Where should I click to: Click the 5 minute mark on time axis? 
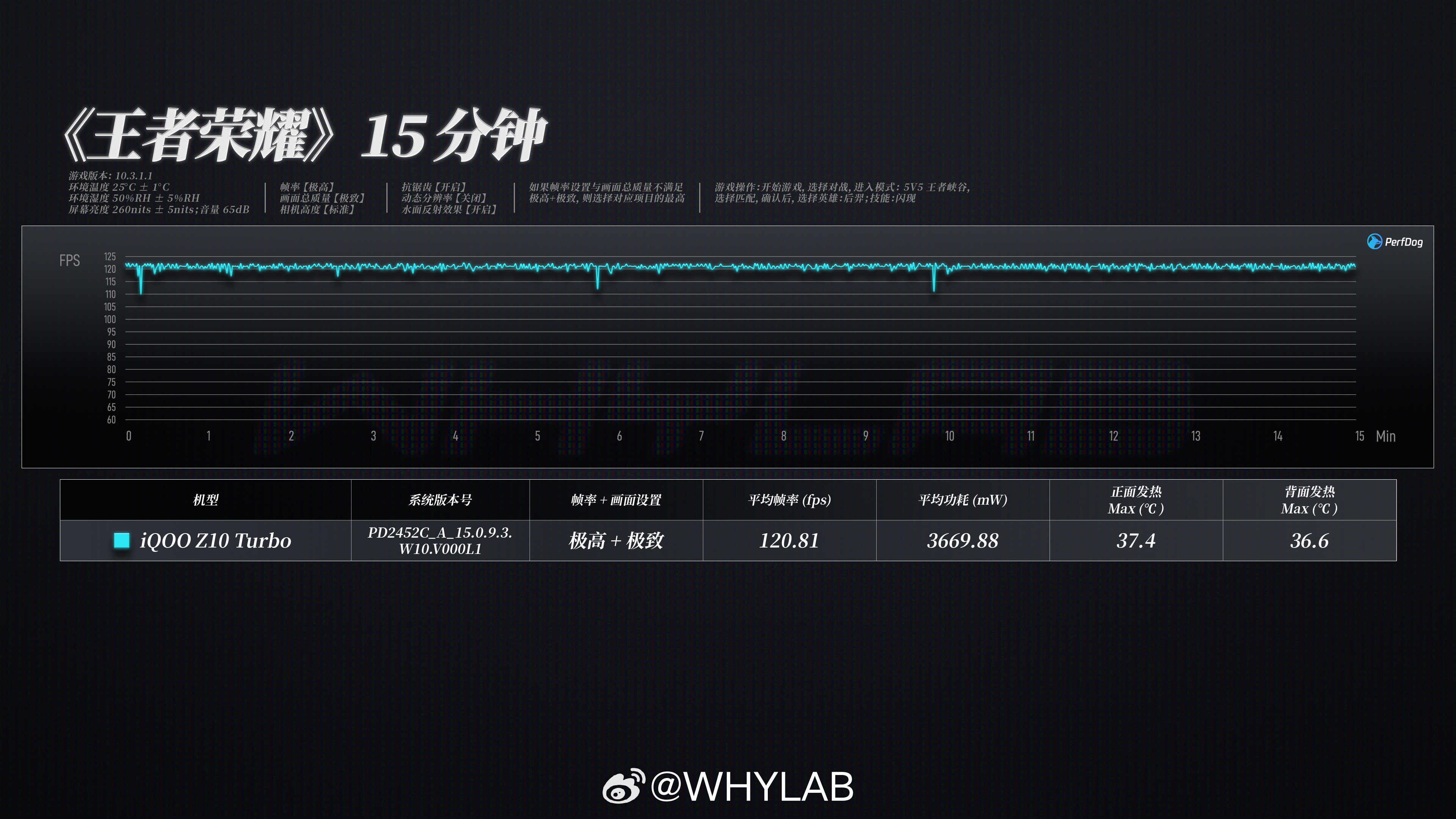pyautogui.click(x=538, y=436)
